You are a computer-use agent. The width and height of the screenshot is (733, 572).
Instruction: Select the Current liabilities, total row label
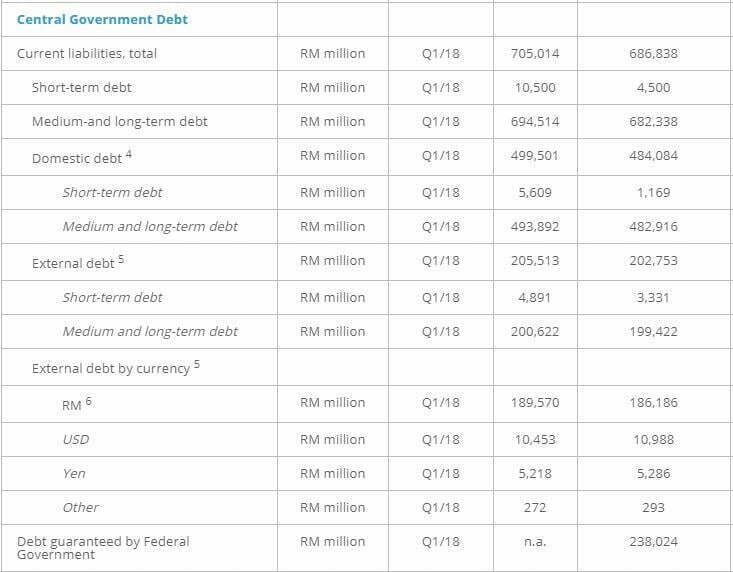[87, 54]
